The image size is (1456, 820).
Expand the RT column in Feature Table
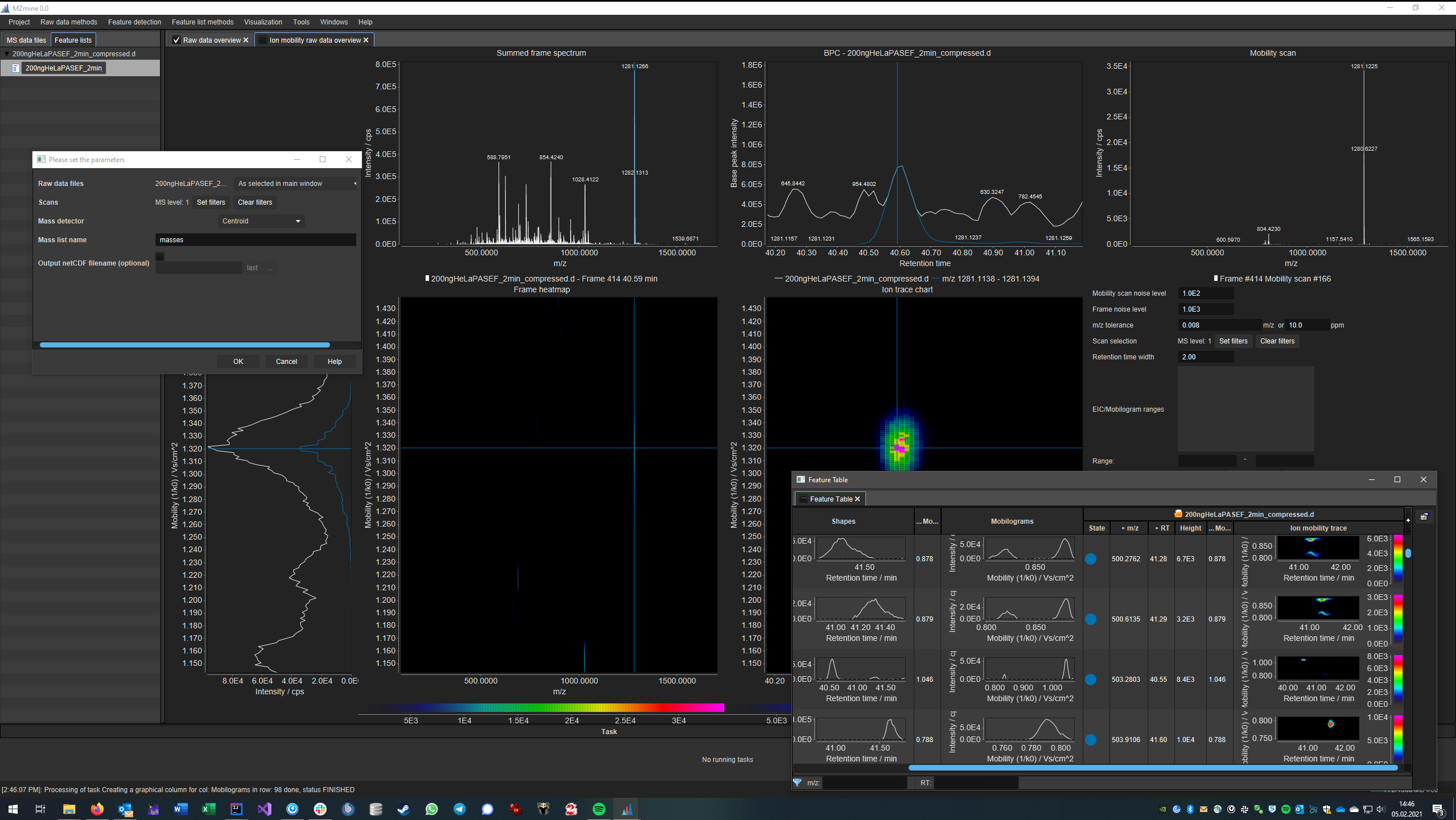tap(1157, 528)
